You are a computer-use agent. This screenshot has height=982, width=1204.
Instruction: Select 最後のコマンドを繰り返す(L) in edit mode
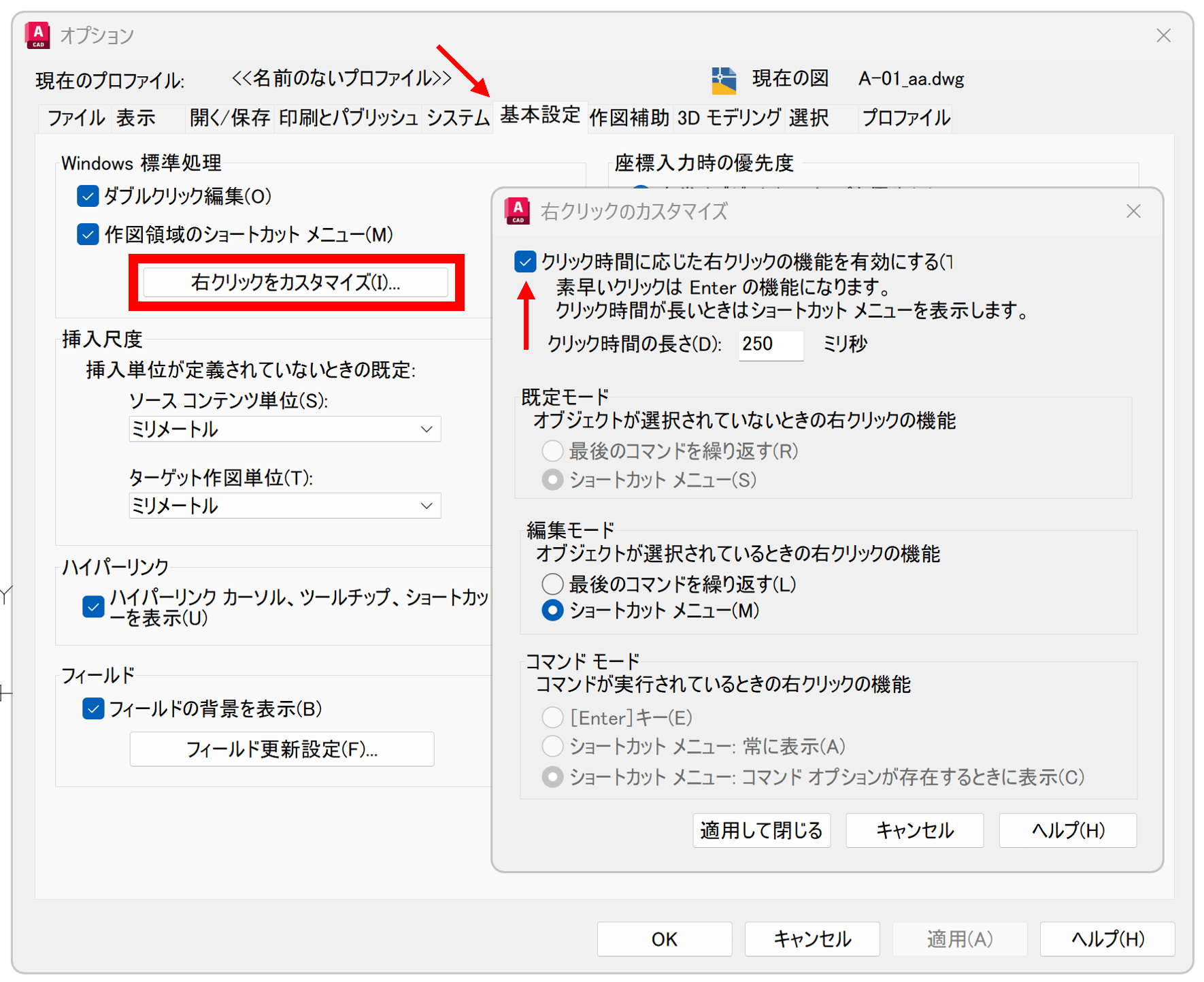click(552, 584)
